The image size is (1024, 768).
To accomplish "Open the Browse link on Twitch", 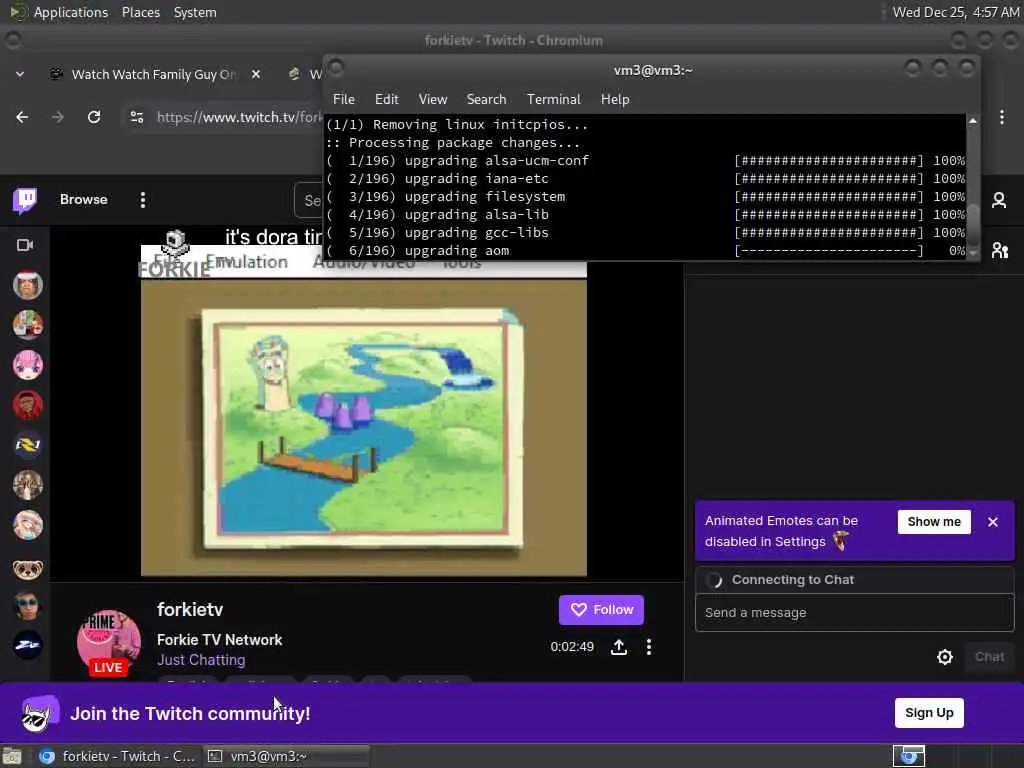I will point(84,200).
